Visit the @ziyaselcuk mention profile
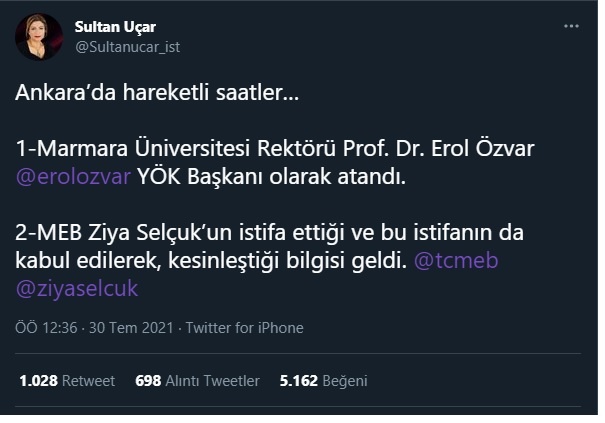 tap(76, 289)
